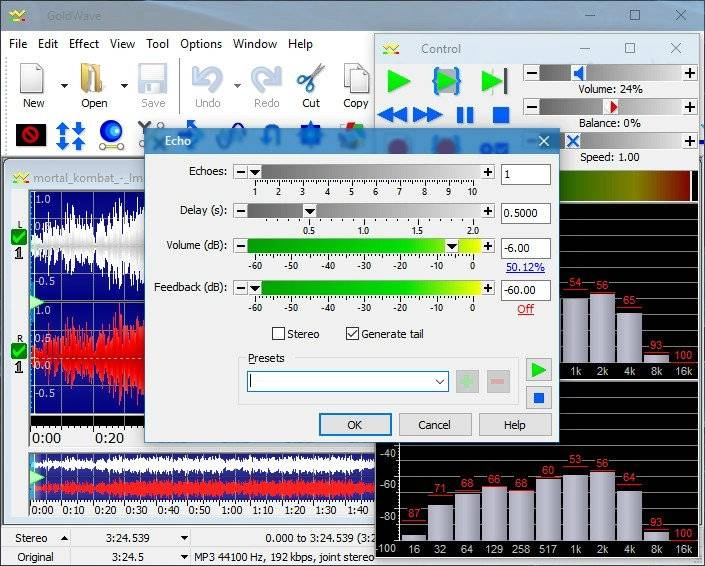Open the Help menu

coord(300,44)
